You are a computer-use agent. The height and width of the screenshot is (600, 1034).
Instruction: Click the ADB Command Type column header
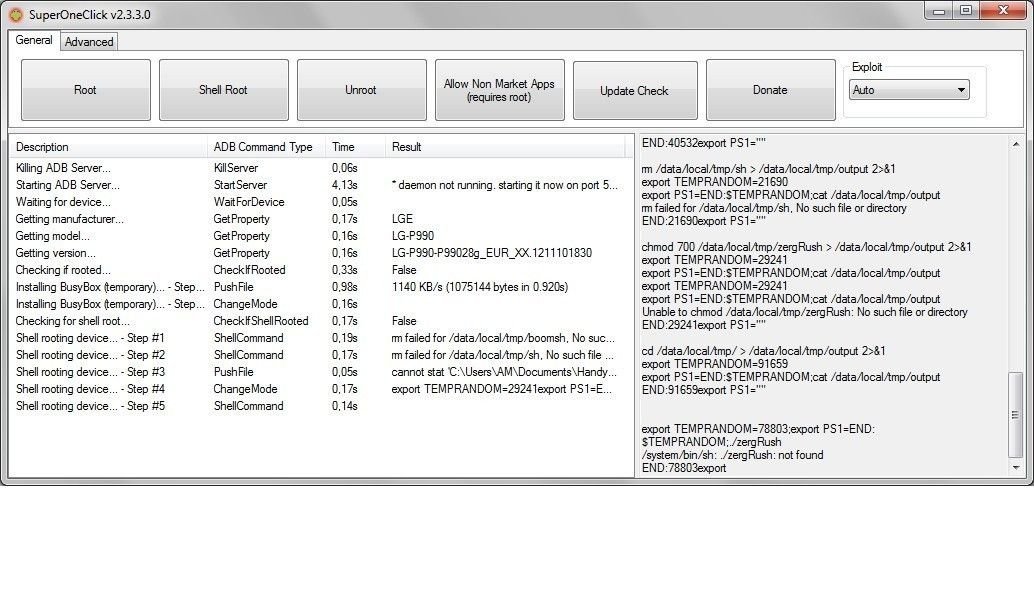point(266,146)
